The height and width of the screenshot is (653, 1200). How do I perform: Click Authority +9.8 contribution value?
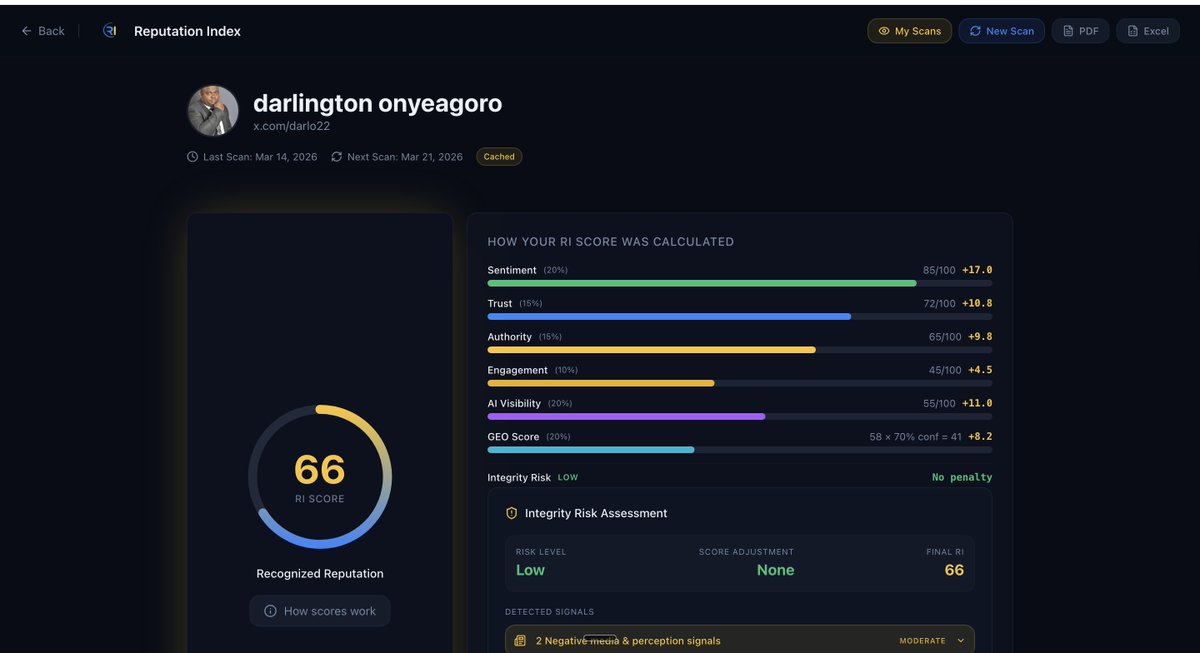(980, 337)
